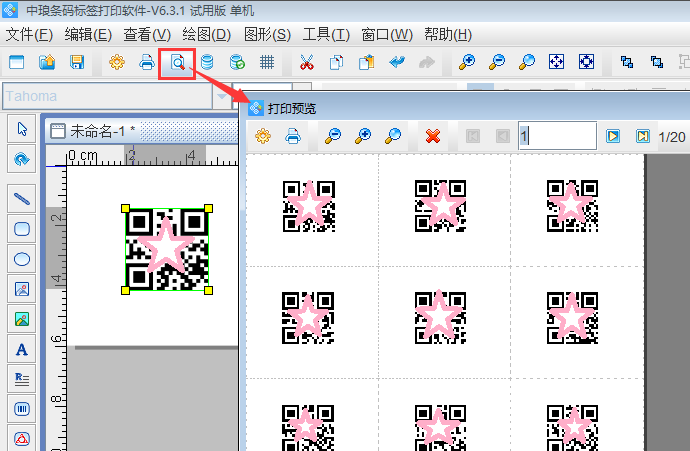Open the 文件(F) menu

[x=29, y=34]
